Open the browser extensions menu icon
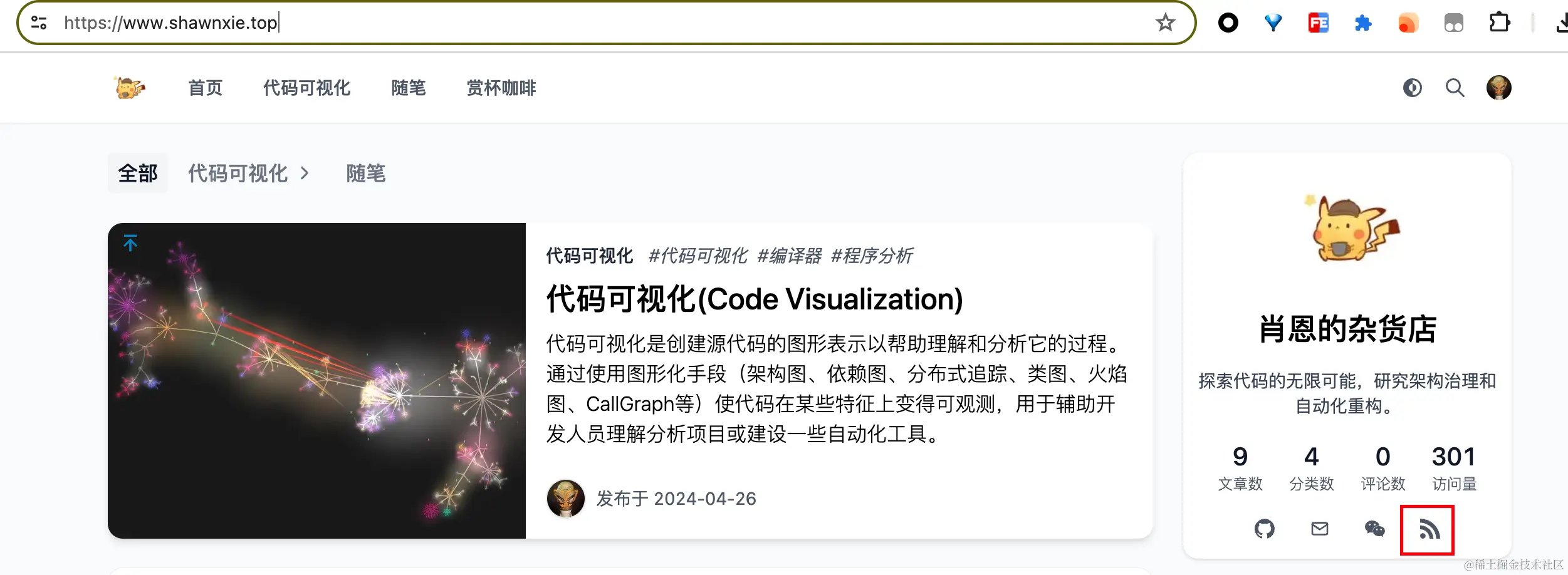This screenshot has width=1568, height=575. point(1500,23)
